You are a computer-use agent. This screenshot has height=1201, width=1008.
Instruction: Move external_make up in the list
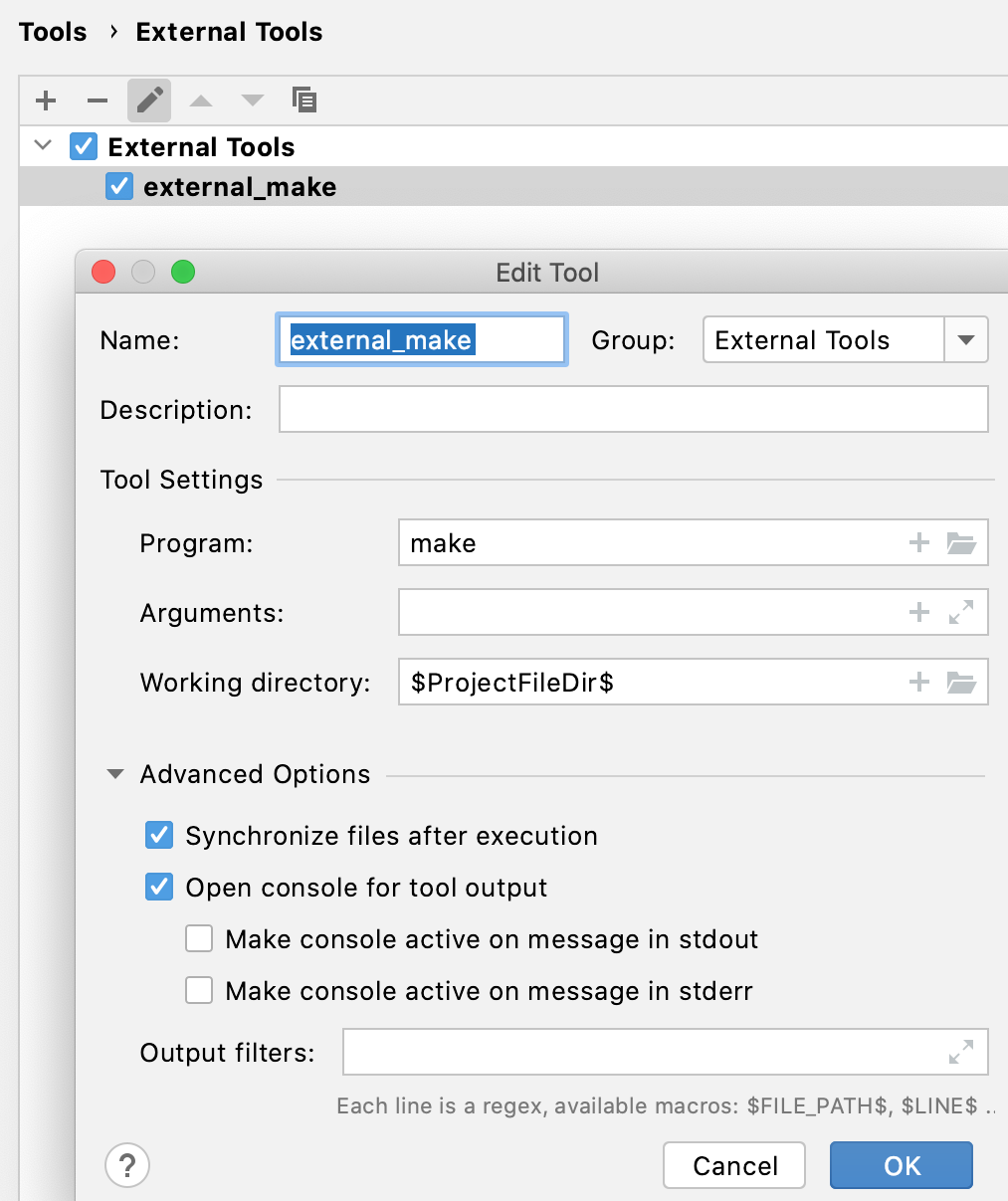200,100
